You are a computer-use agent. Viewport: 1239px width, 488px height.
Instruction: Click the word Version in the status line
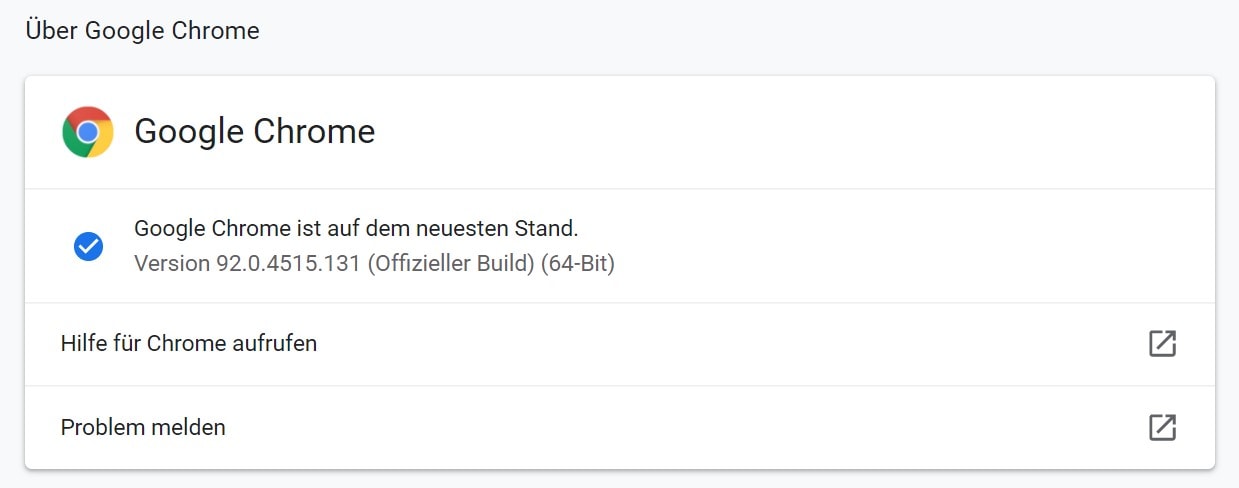[172, 264]
